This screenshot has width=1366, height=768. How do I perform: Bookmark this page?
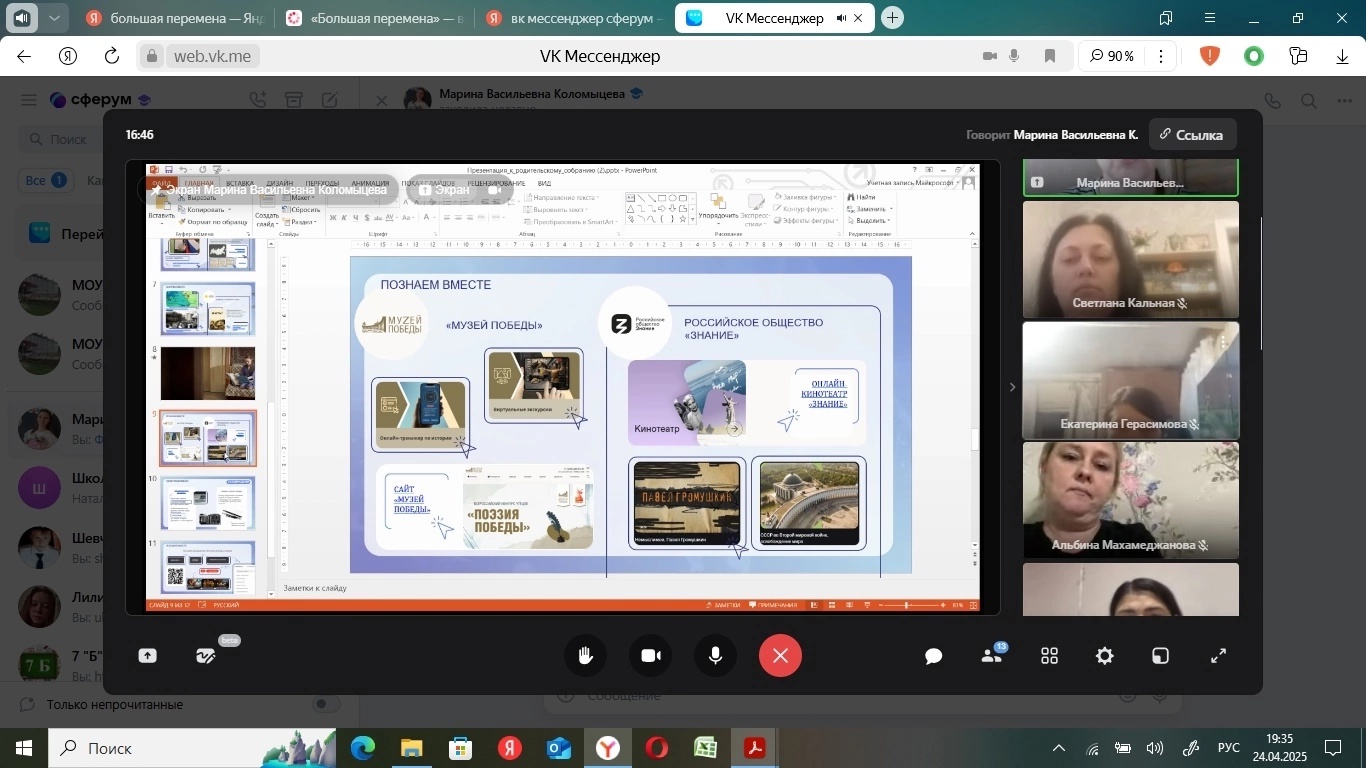1050,56
